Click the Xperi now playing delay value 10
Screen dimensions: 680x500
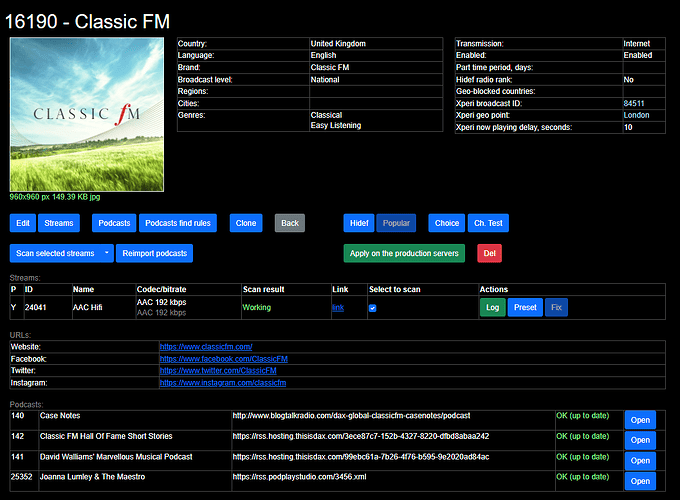pos(628,127)
